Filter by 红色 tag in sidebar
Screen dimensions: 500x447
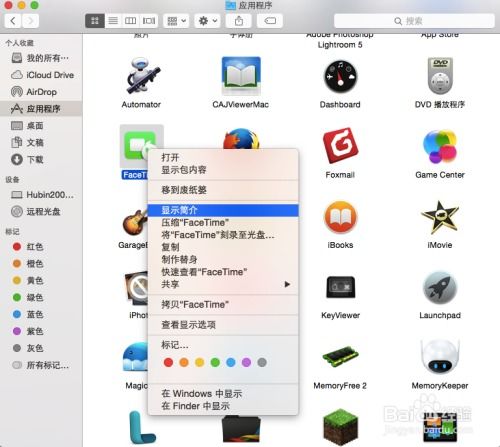41,247
